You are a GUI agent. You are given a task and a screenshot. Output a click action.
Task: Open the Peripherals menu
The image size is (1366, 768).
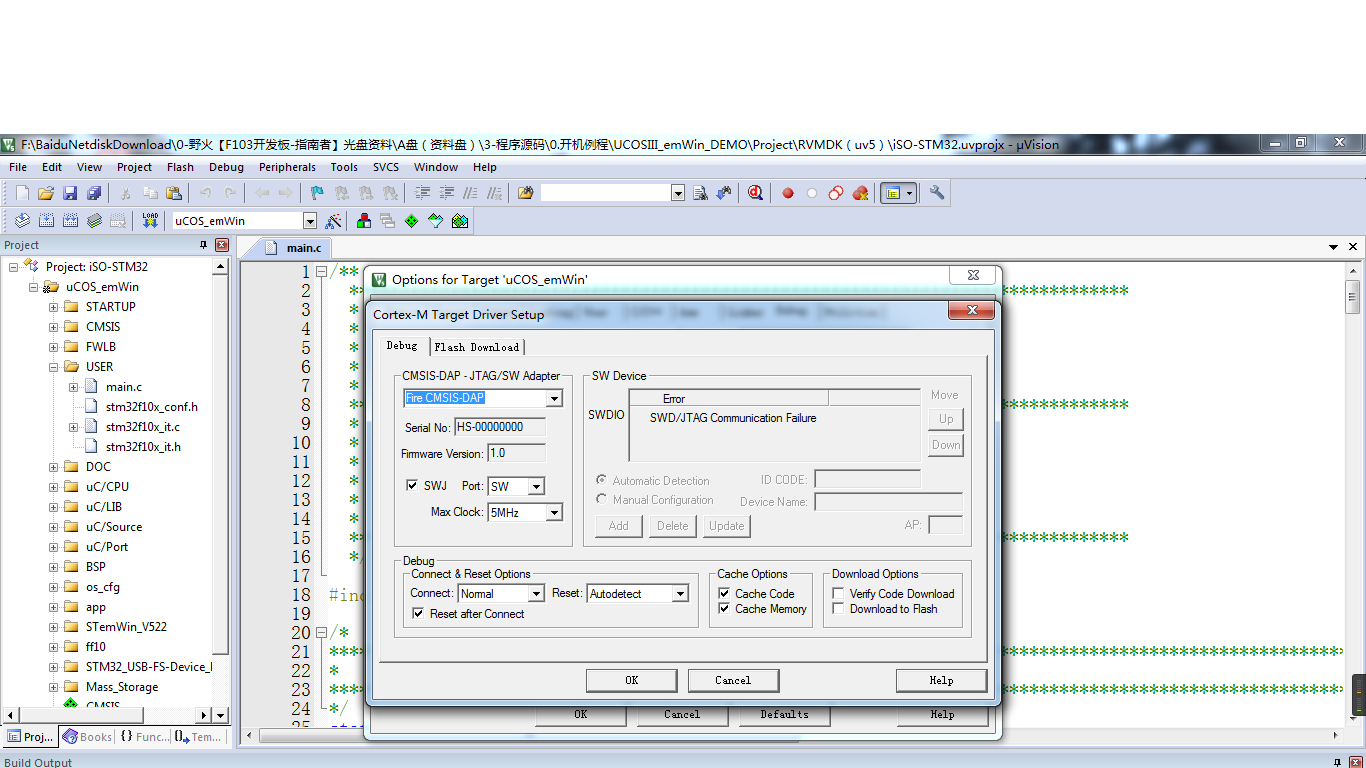point(287,167)
